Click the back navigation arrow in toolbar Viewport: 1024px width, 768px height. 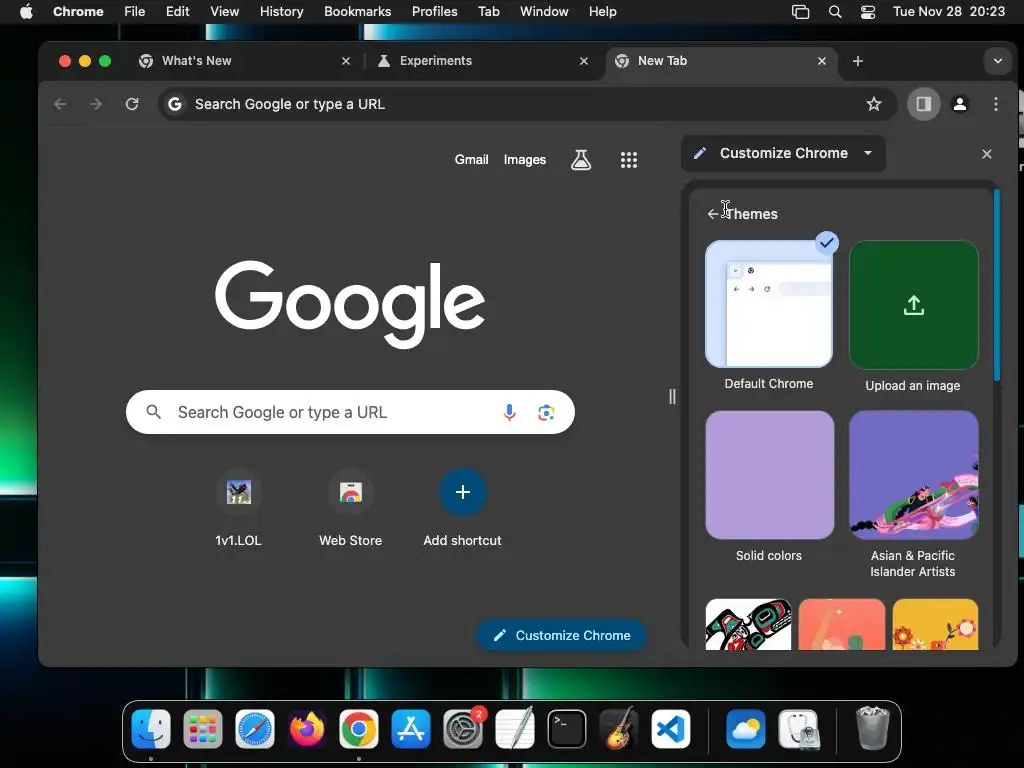click(60, 104)
